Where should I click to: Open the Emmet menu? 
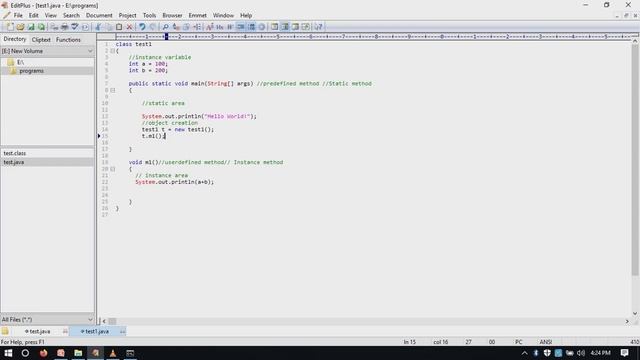198,16
